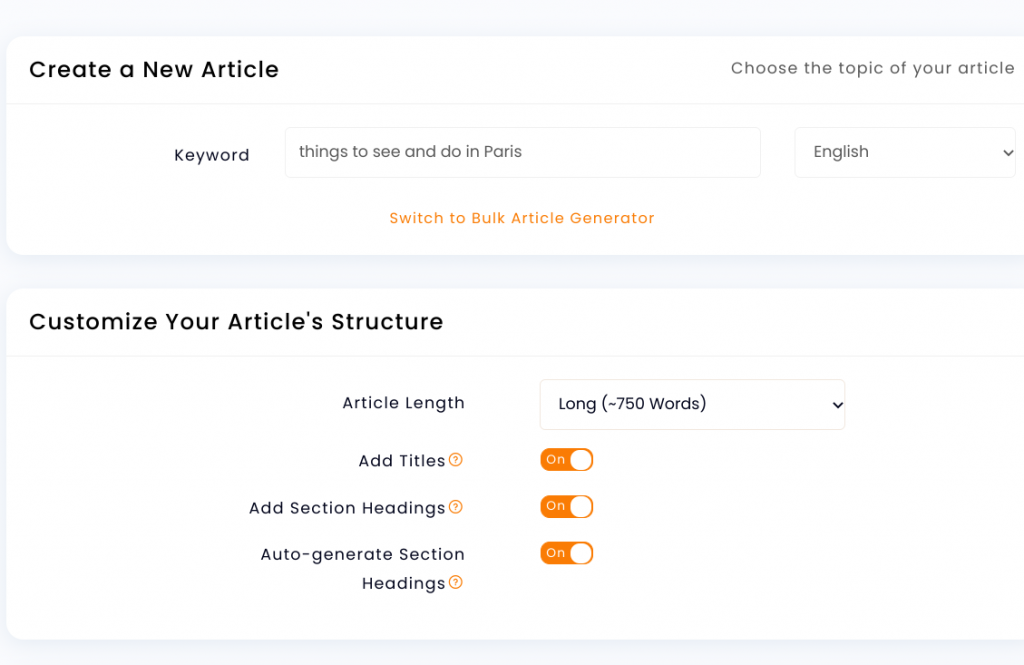
Task: Expand the Article Length dropdown
Action: coord(692,404)
